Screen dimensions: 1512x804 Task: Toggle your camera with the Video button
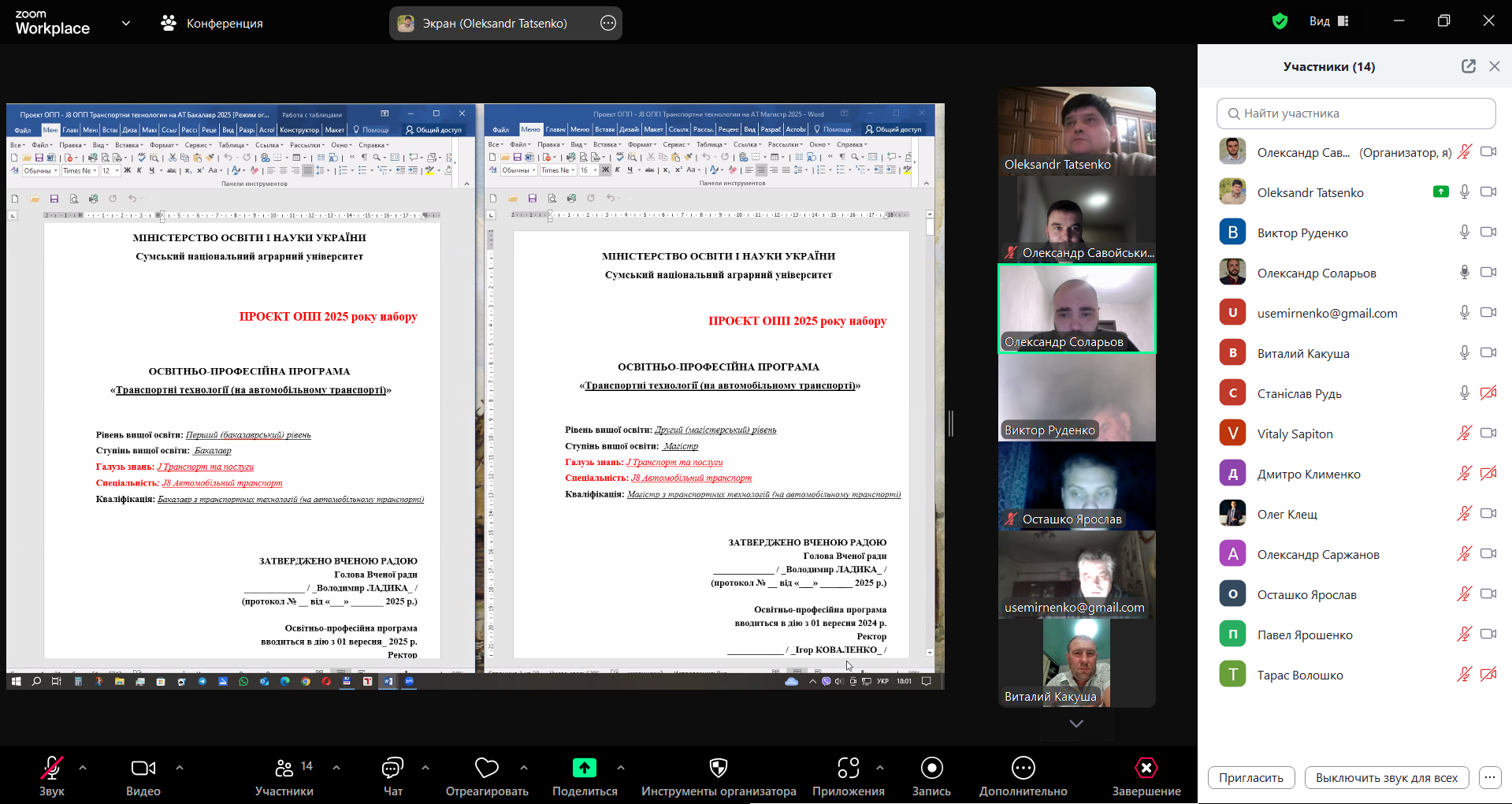point(143,769)
